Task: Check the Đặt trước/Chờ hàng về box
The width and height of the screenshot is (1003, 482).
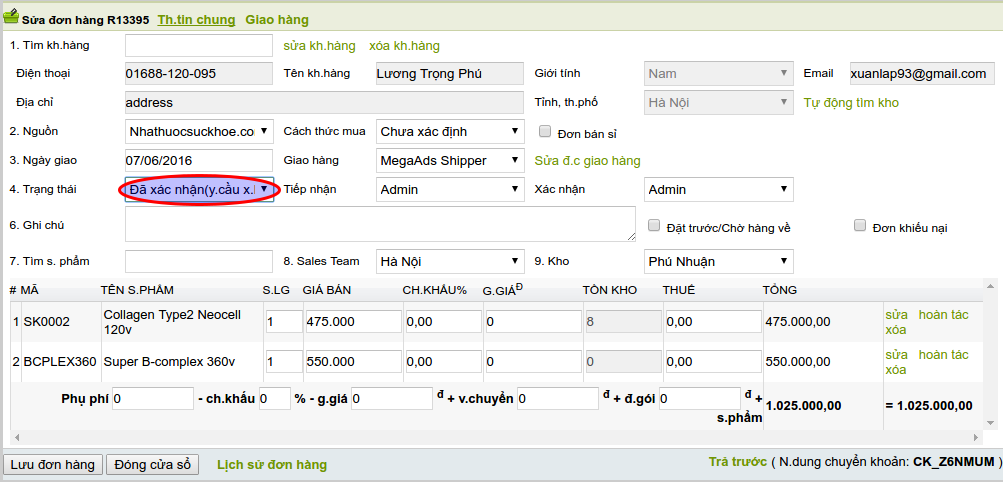Action: click(654, 226)
